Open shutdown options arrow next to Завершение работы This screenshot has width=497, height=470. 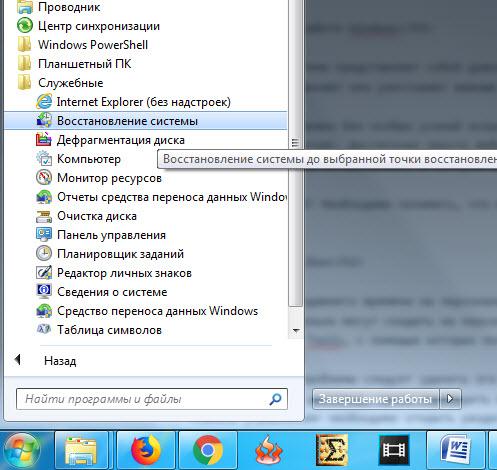[x=450, y=399]
